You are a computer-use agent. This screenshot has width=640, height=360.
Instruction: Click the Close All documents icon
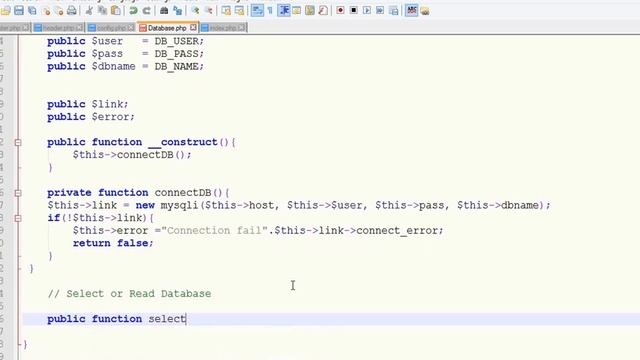coord(59,10)
